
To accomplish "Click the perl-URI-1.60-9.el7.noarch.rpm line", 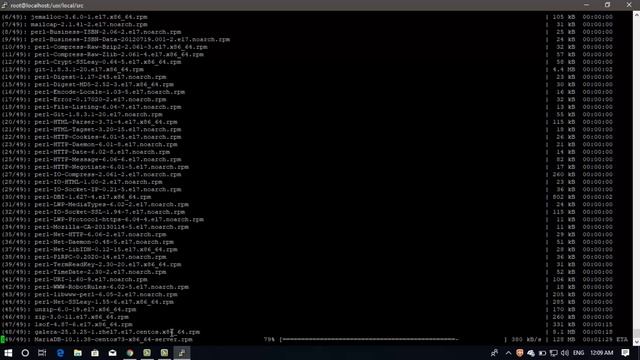I will pyautogui.click(x=74, y=279).
